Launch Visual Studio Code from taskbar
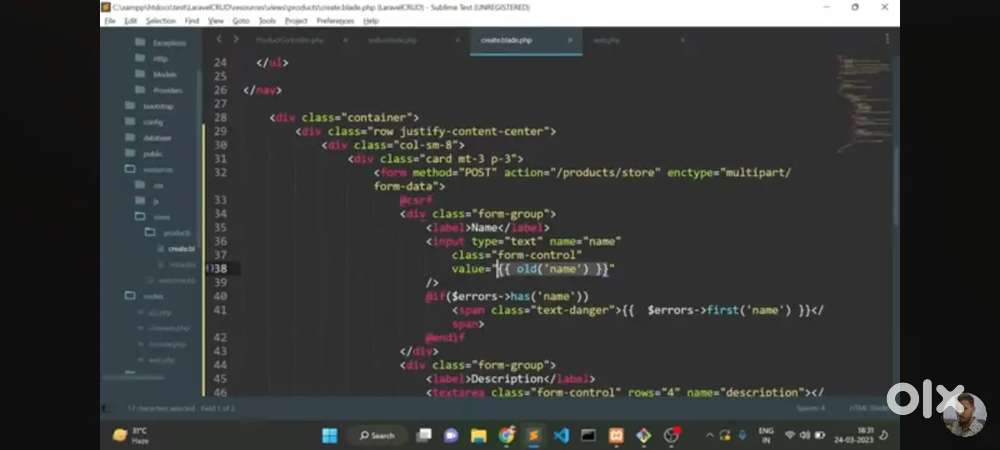This screenshot has width=1000, height=450. click(x=561, y=435)
